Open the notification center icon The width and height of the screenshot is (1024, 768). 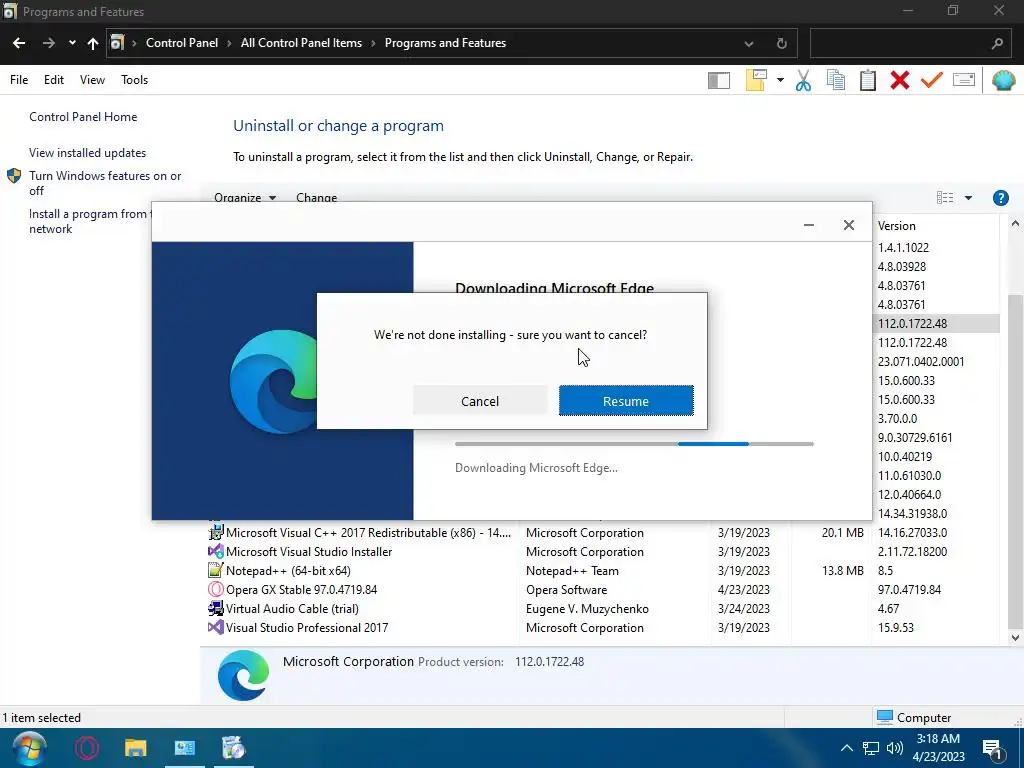(992, 749)
